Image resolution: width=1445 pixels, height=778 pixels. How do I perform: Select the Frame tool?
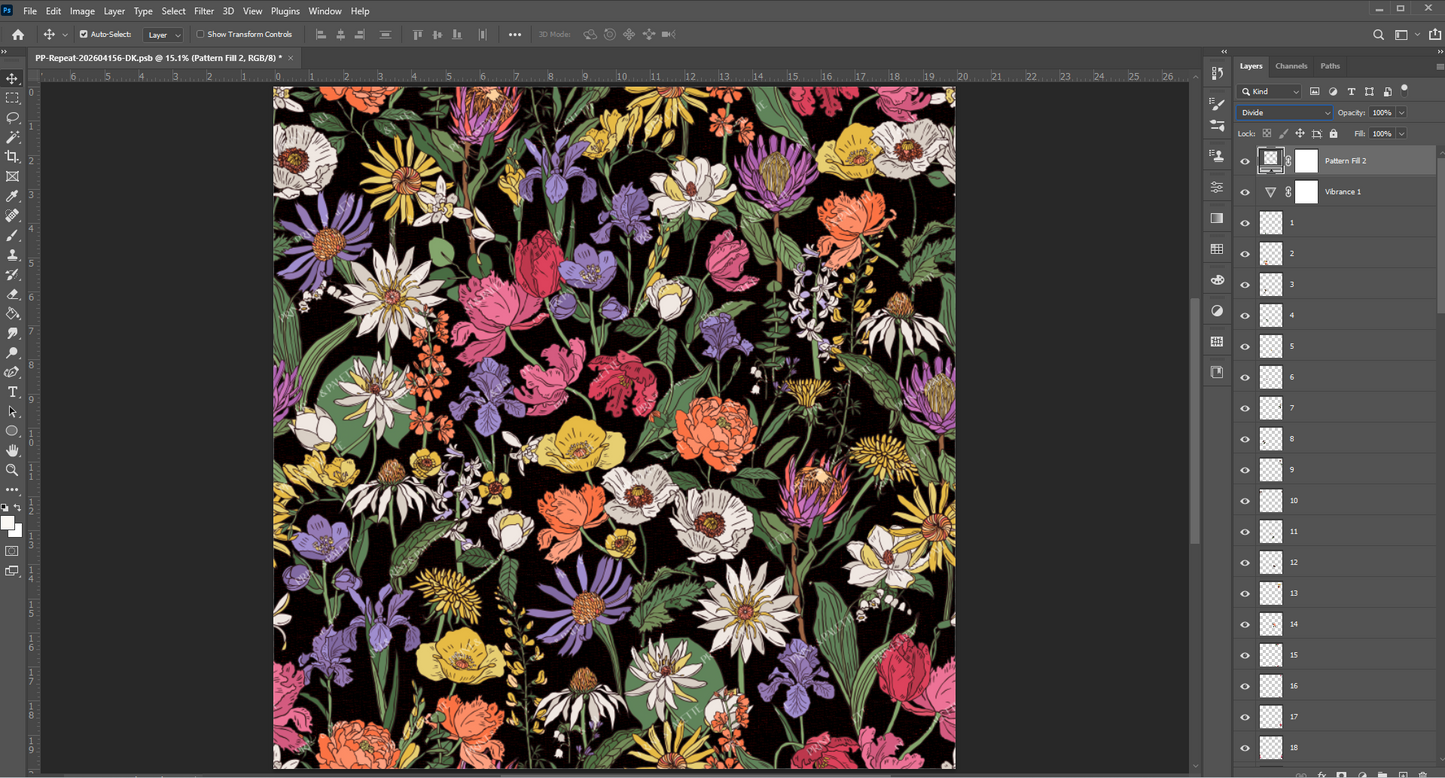point(12,176)
